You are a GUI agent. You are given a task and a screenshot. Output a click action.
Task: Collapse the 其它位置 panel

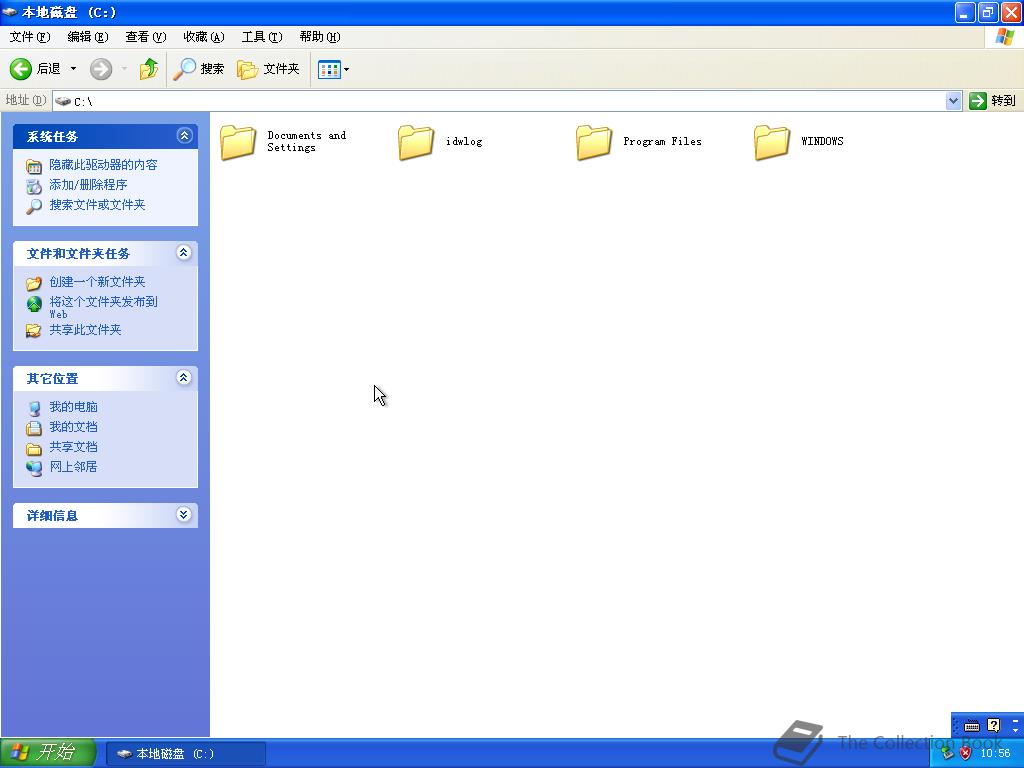[x=184, y=377]
